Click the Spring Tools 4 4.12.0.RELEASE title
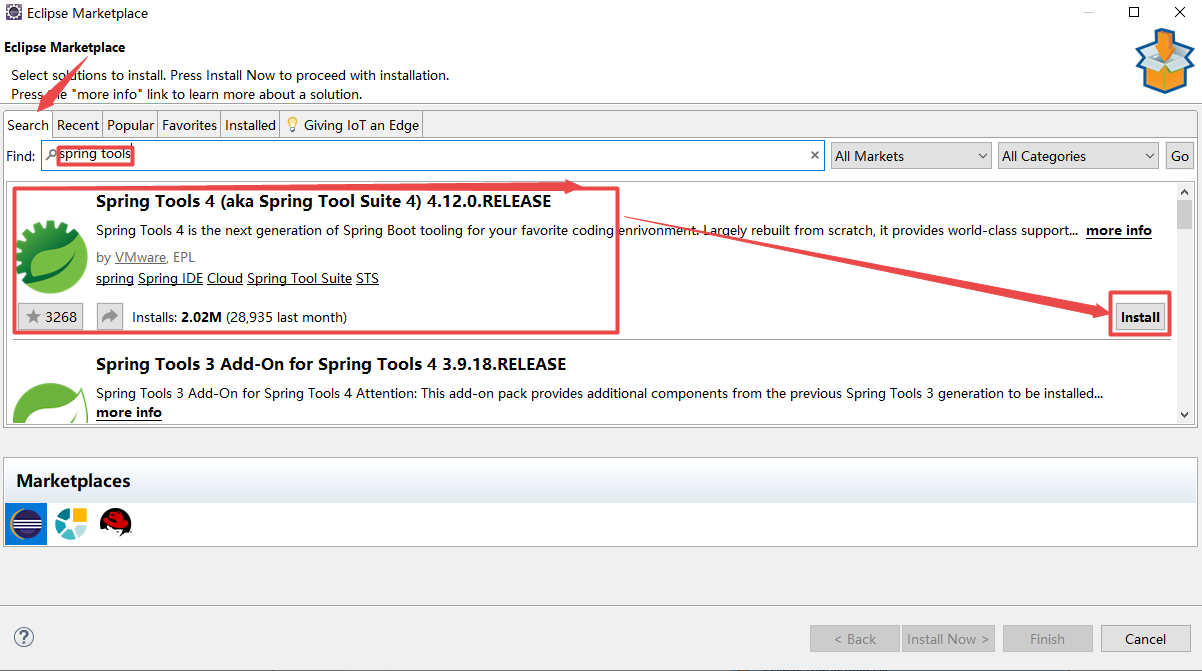 (323, 201)
